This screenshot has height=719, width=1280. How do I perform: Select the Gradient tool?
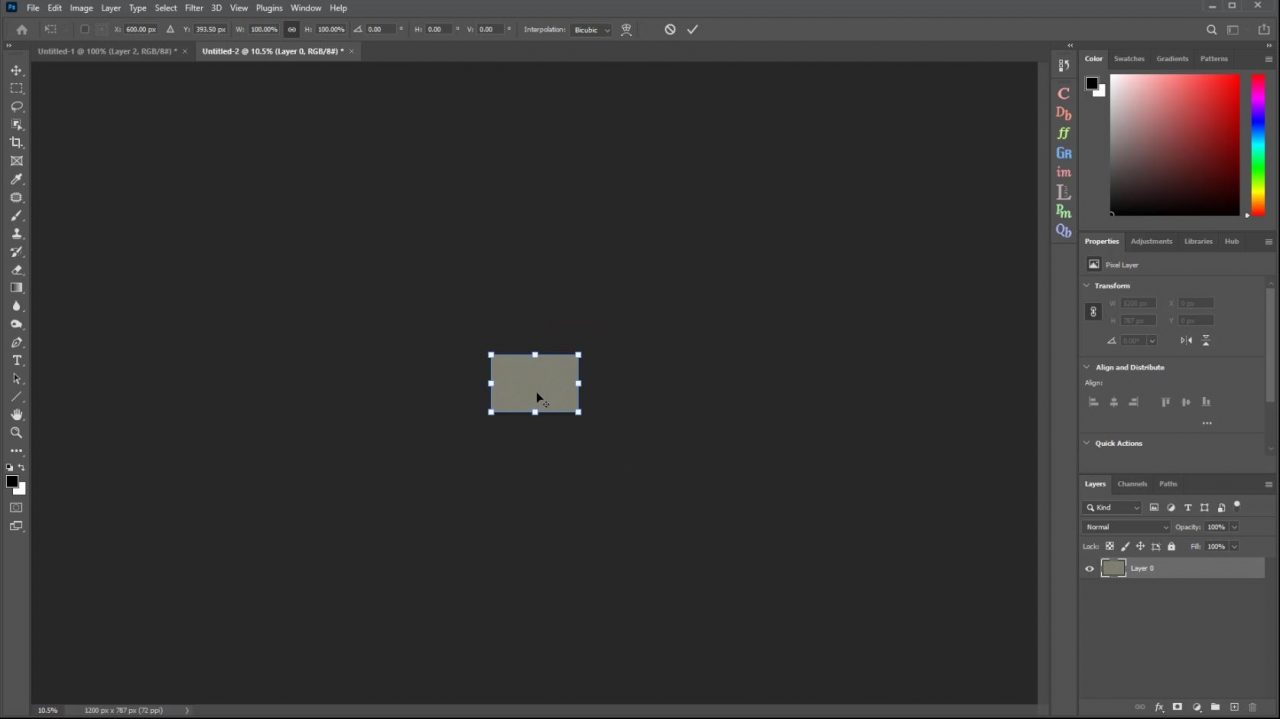pos(16,288)
